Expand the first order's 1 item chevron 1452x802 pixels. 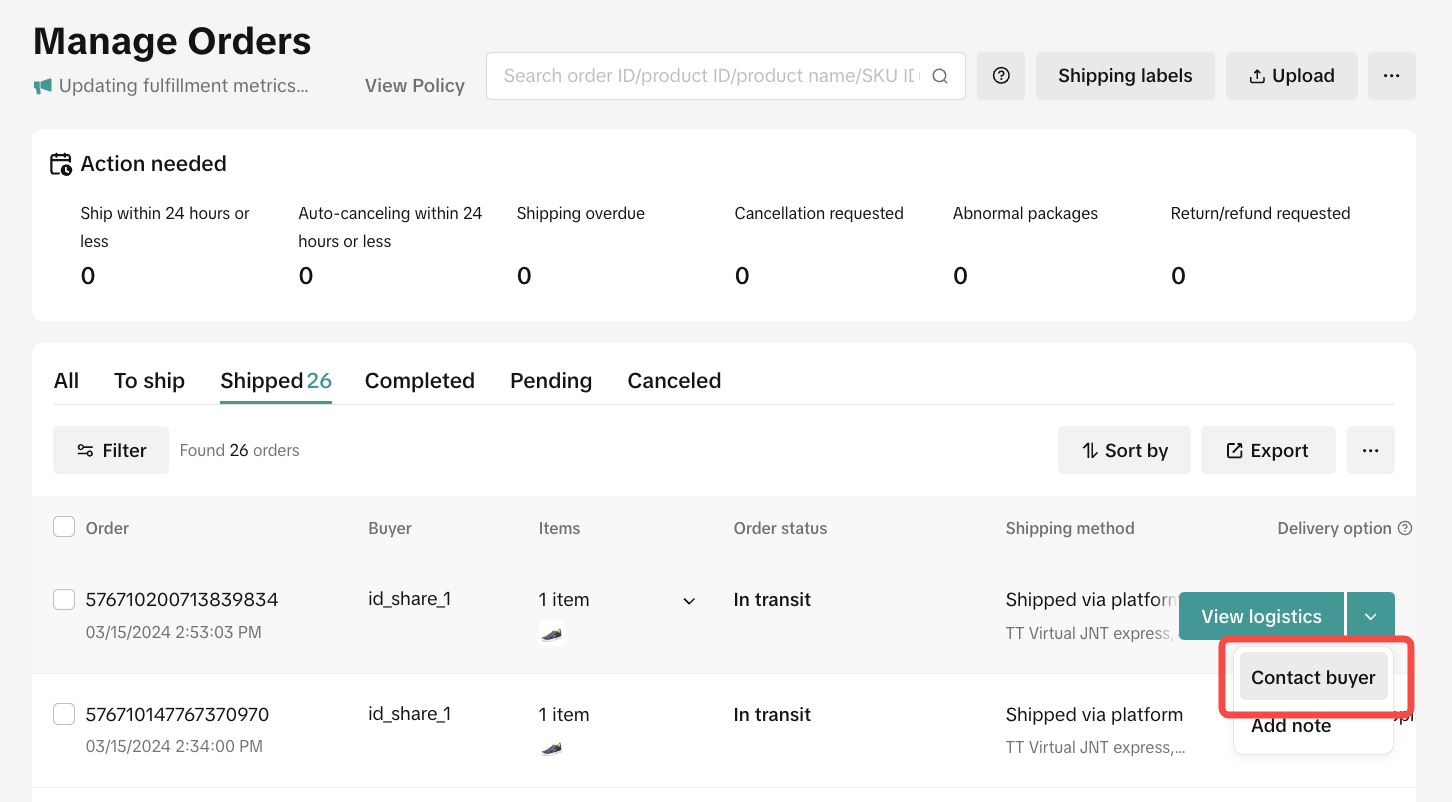pos(689,601)
